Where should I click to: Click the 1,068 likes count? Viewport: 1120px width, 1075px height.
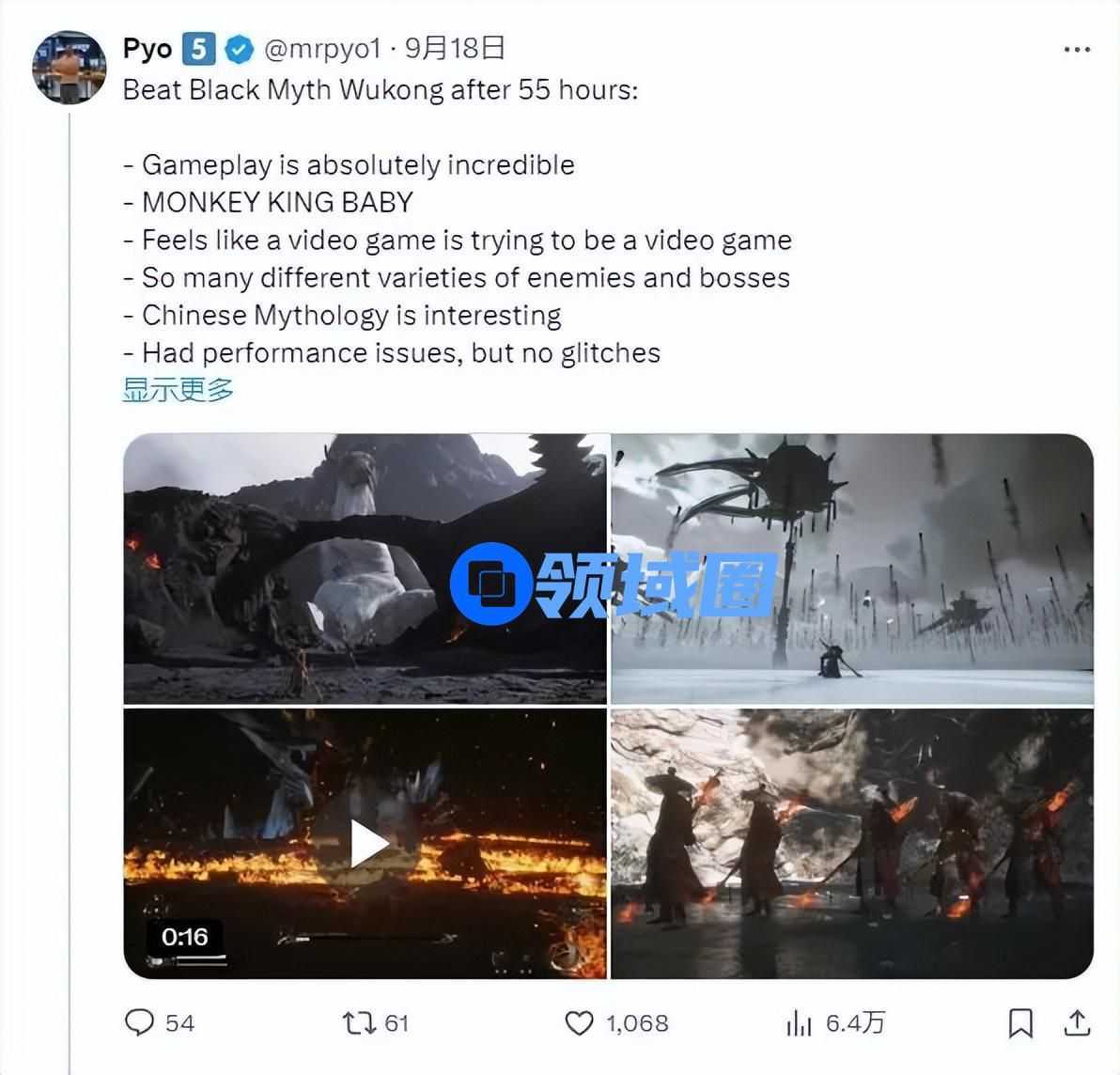tap(637, 1023)
